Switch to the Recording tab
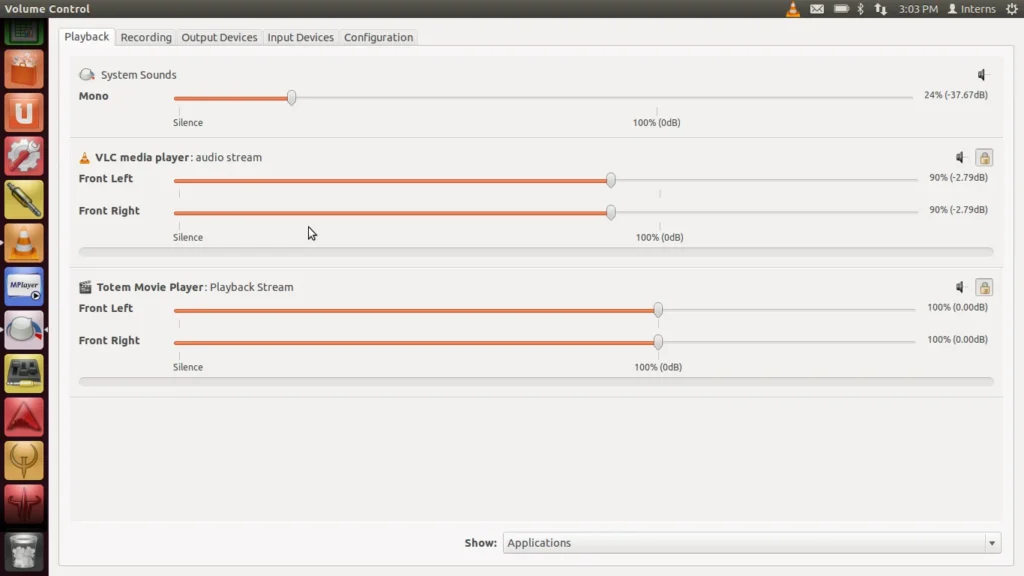 (x=146, y=37)
